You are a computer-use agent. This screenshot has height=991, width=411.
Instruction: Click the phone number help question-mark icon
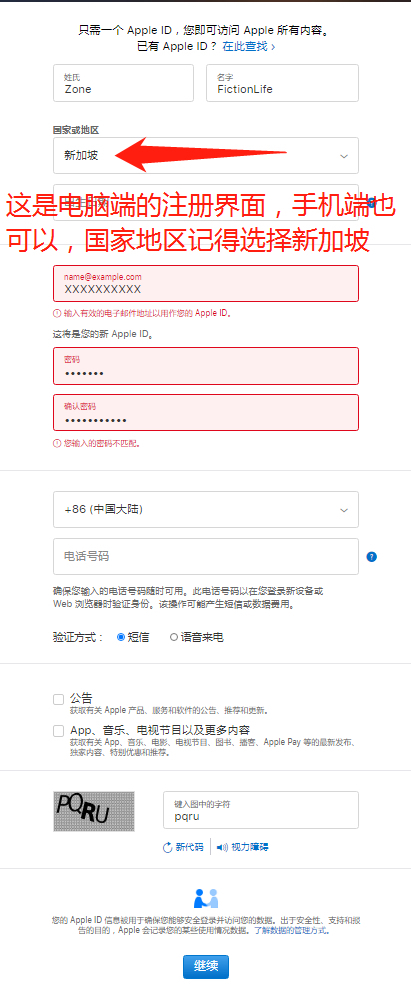[x=372, y=557]
